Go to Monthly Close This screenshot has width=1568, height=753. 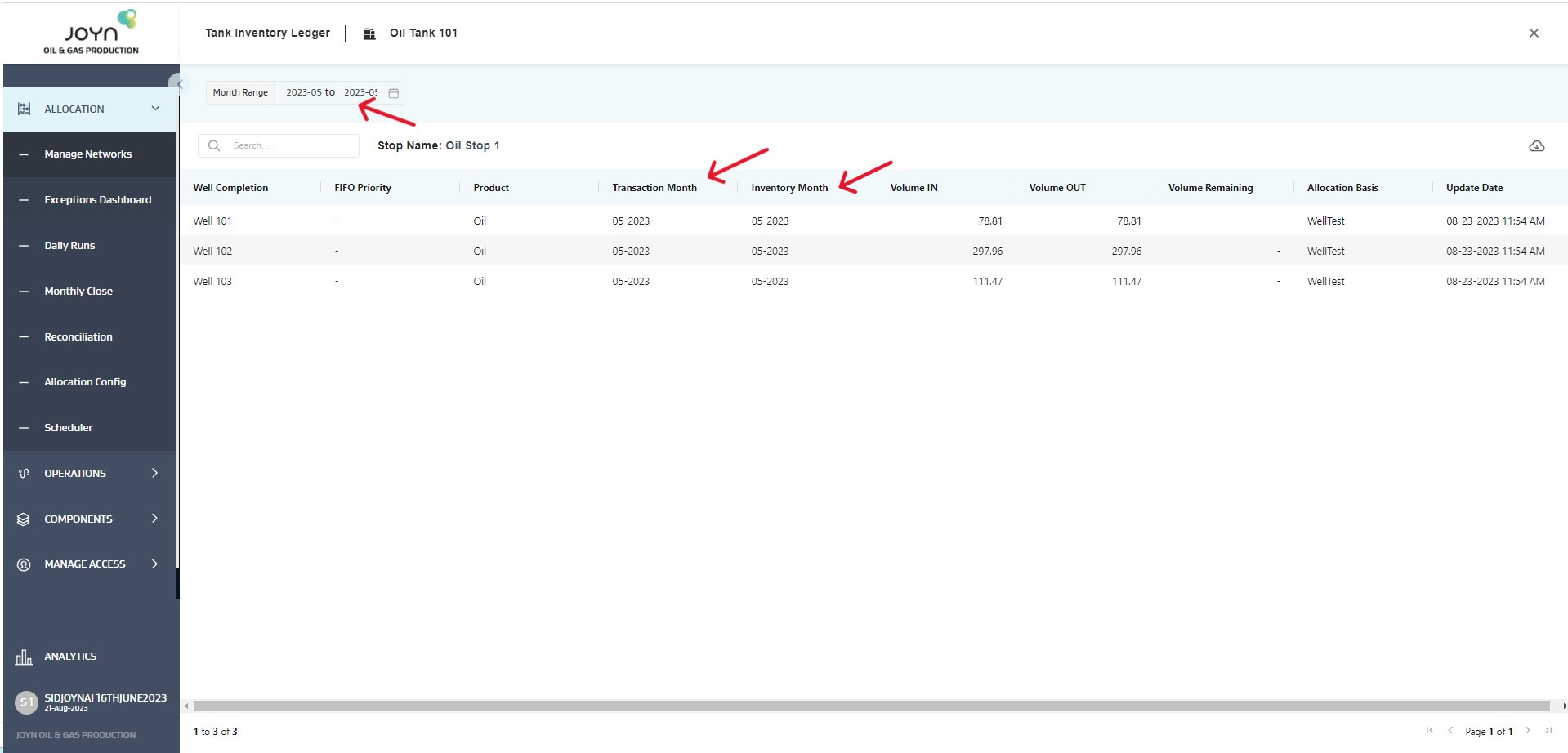(78, 292)
